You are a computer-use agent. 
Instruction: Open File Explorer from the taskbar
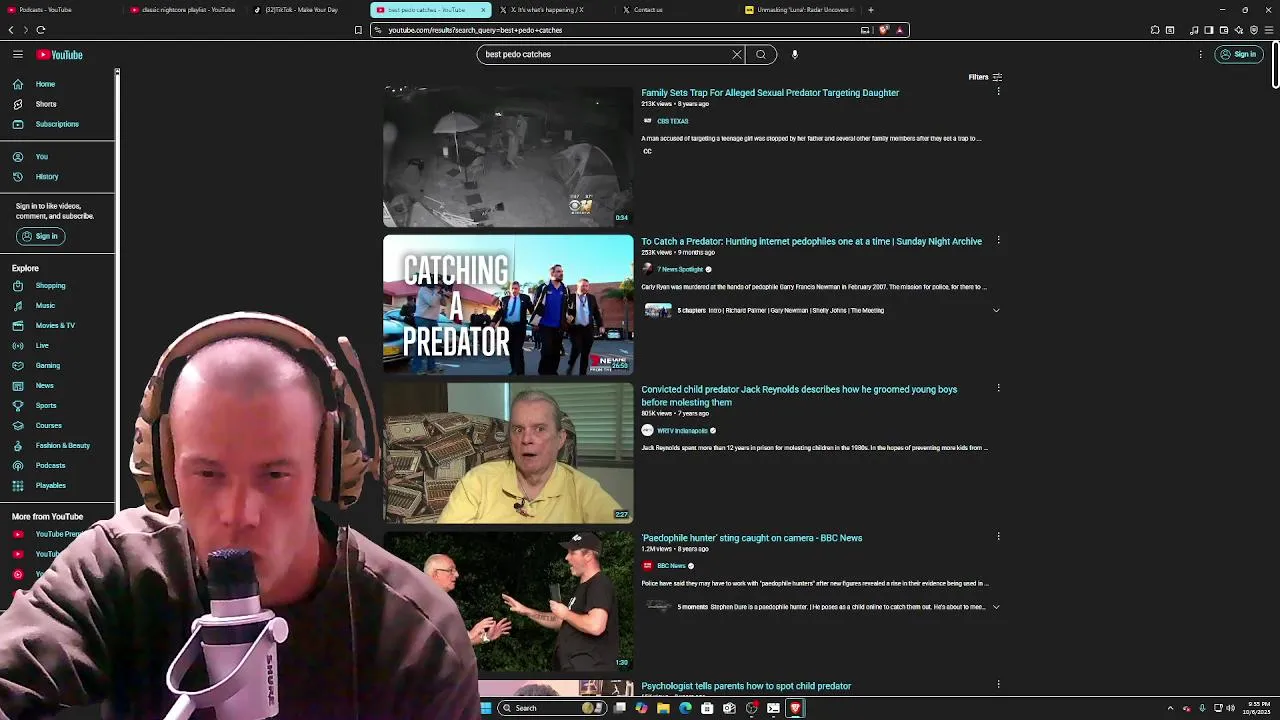coord(663,708)
